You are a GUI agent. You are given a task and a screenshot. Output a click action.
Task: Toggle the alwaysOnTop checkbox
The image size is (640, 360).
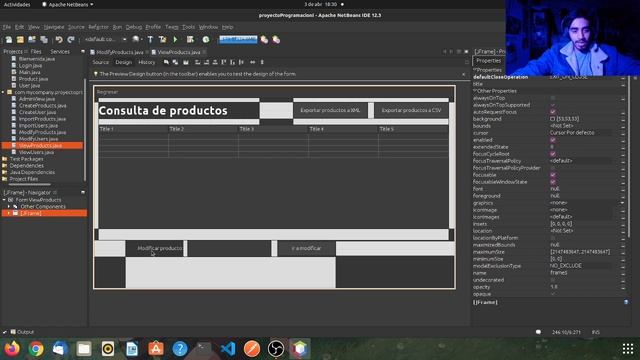553,98
